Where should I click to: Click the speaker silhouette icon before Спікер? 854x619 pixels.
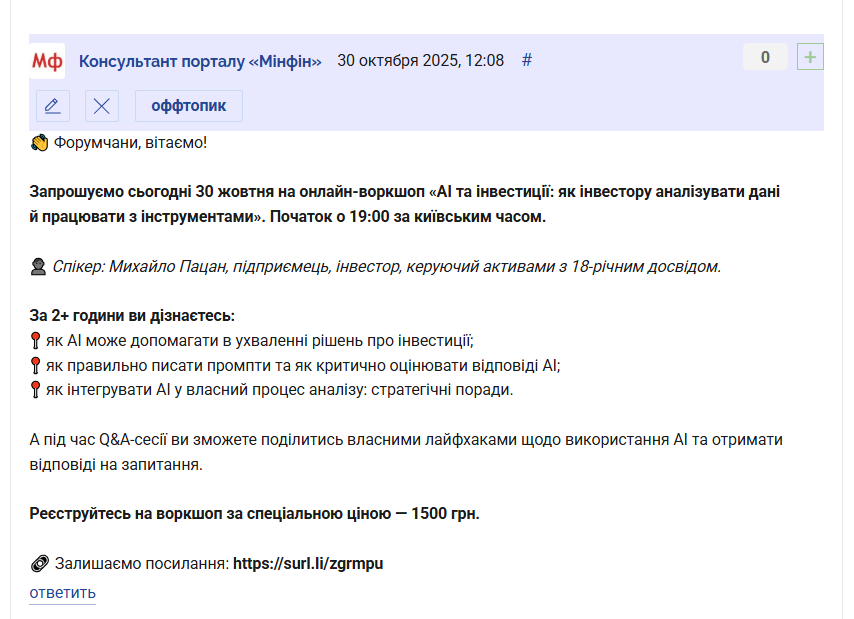39,267
